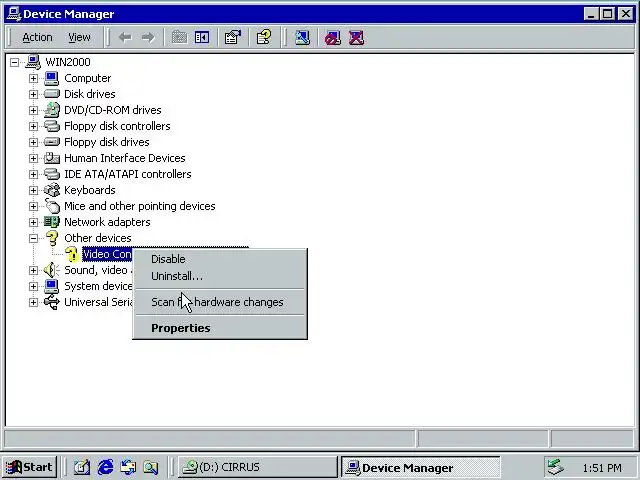The image size is (640, 480).
Task: Expand the Computer node
Action: pyautogui.click(x=33, y=78)
